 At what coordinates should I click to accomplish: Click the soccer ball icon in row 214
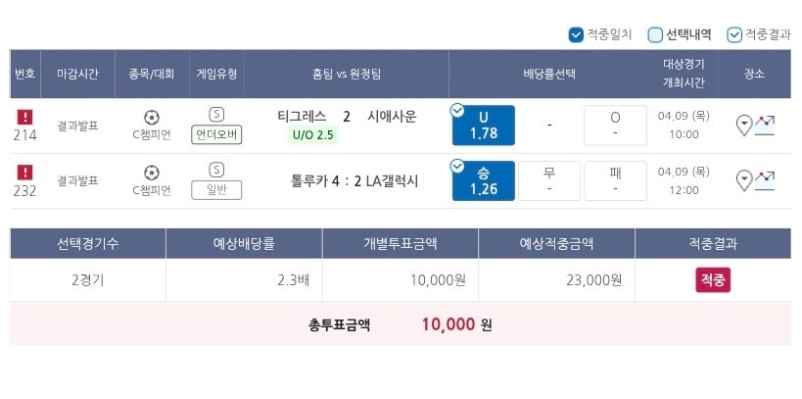point(151,118)
